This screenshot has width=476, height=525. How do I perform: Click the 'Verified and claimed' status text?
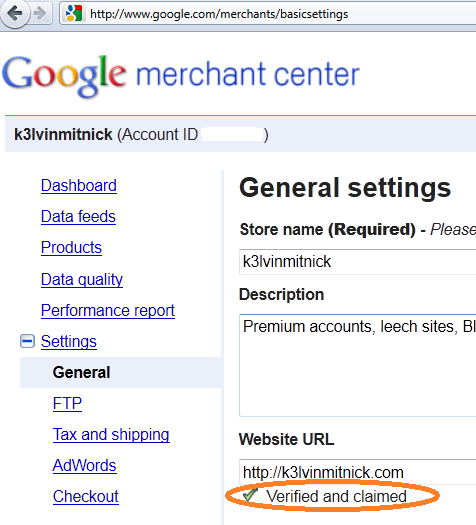point(336,496)
